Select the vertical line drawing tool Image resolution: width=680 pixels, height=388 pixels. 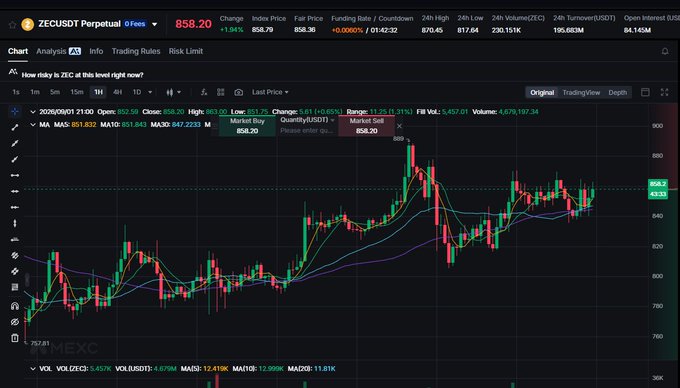pyautogui.click(x=15, y=223)
